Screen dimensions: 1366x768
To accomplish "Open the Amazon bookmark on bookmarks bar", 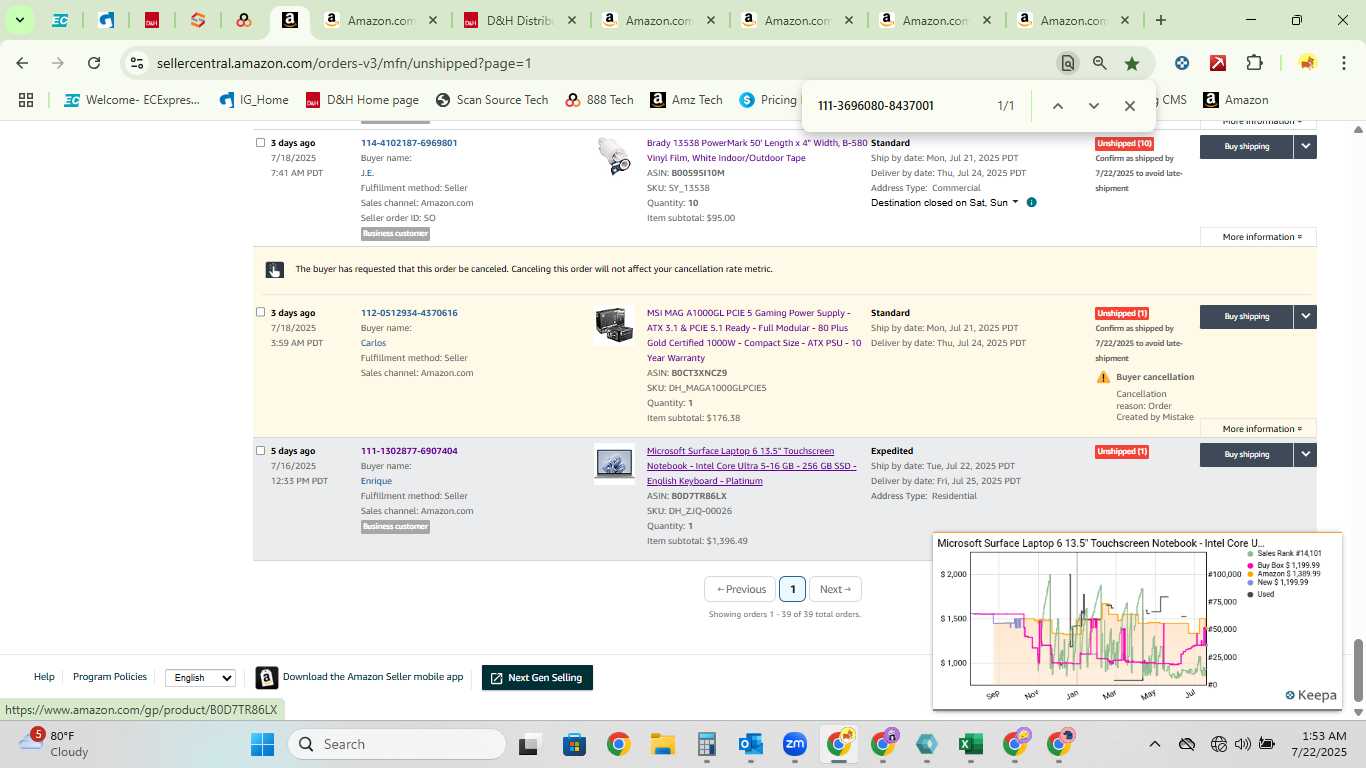I will (x=1235, y=100).
